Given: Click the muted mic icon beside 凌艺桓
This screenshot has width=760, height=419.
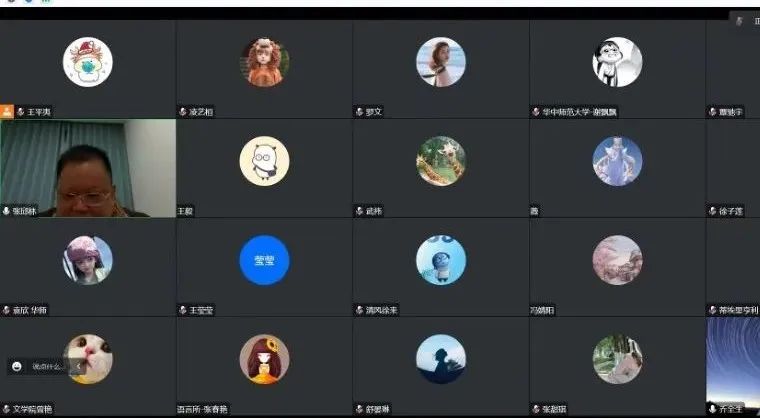Looking at the screenshot, I should point(183,112).
